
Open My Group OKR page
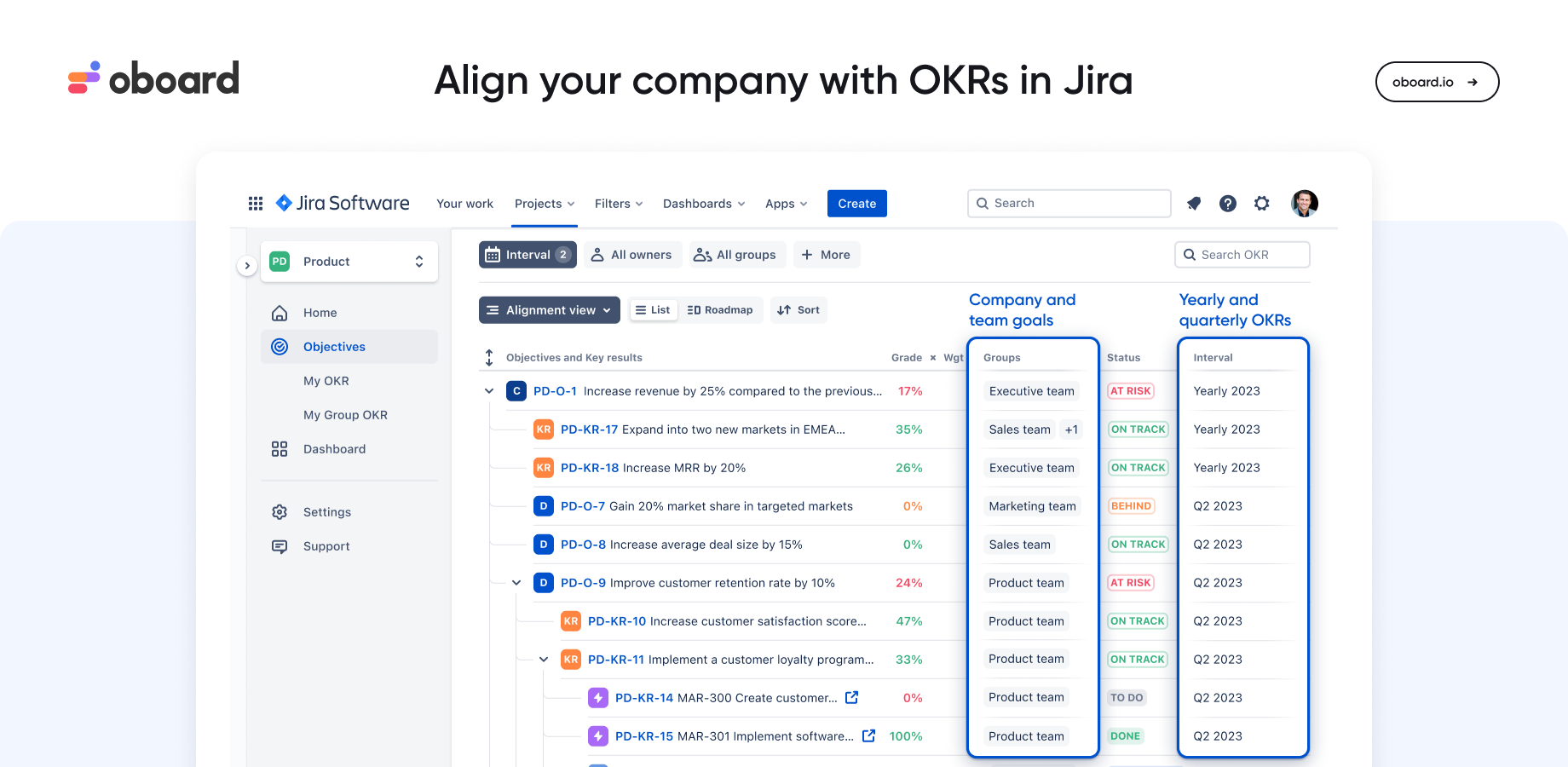(x=345, y=415)
